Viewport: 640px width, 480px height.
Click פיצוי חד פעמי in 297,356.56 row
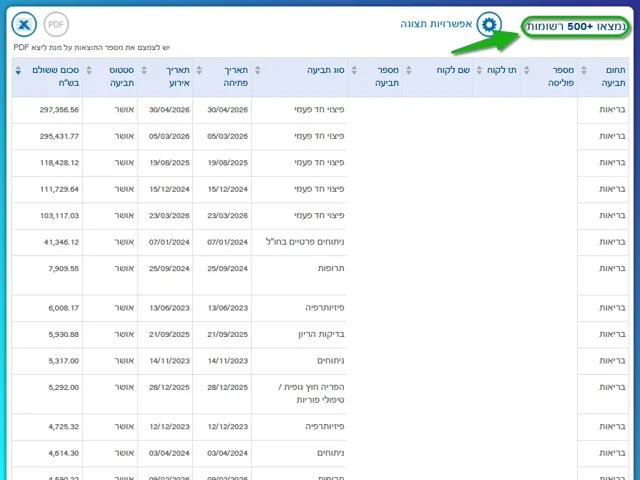[x=319, y=110]
